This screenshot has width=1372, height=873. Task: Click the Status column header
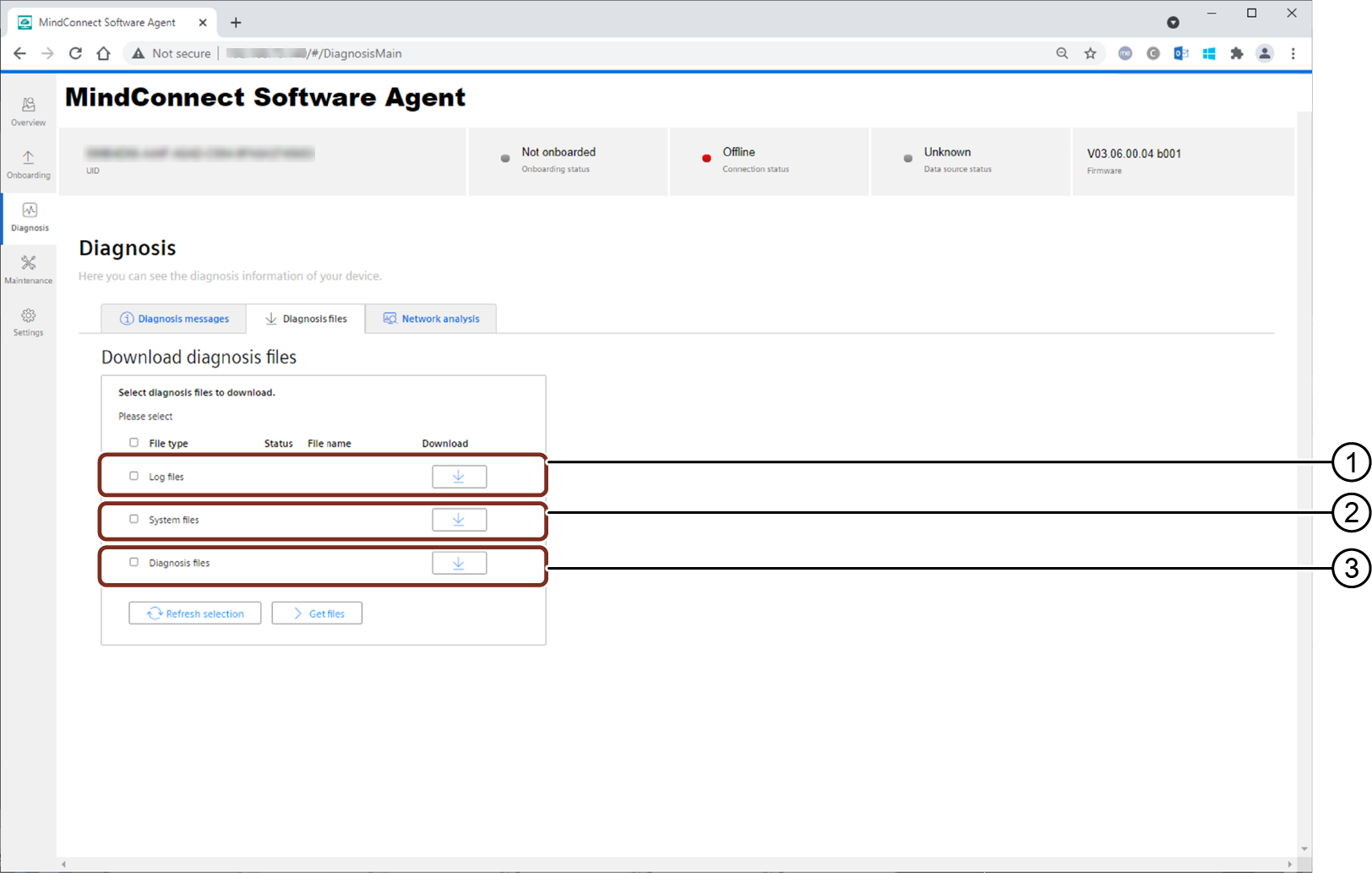click(x=279, y=444)
